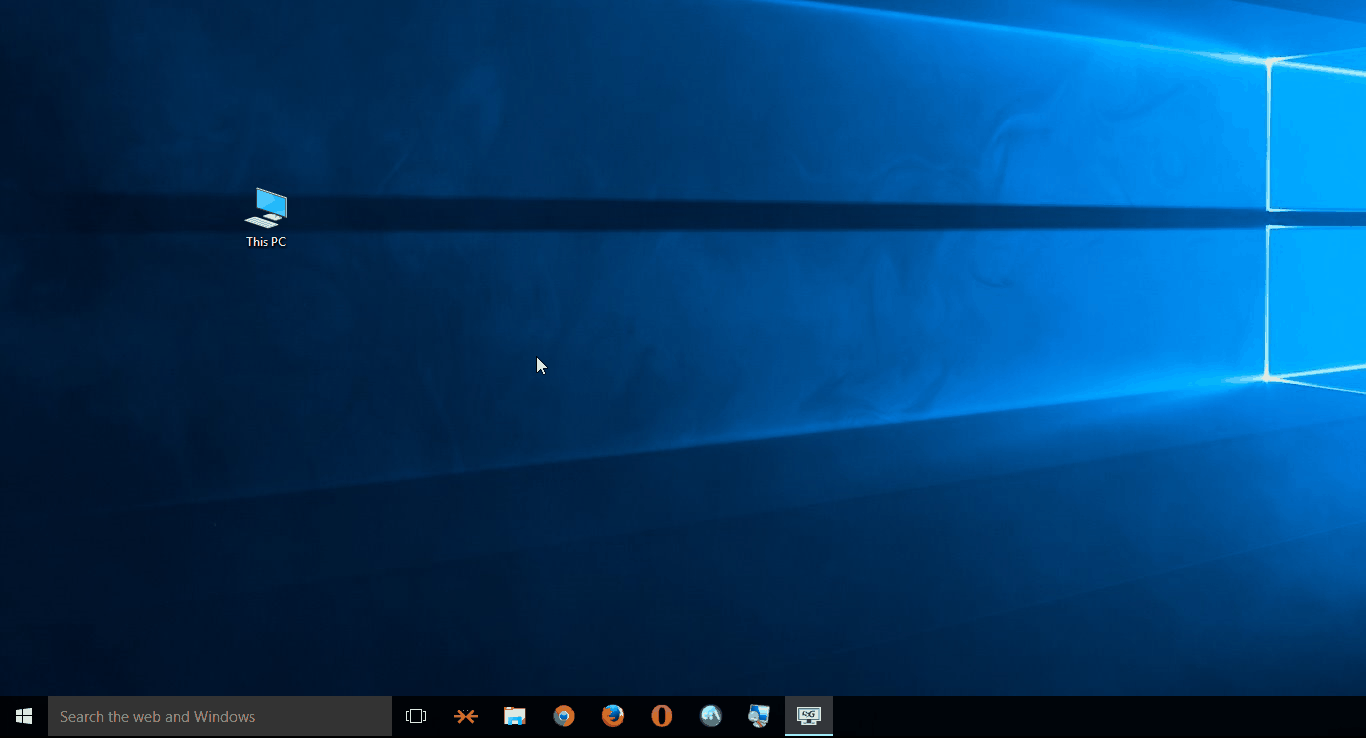Open the Windows Start menu
Screen dimensions: 1366x738
(24, 716)
